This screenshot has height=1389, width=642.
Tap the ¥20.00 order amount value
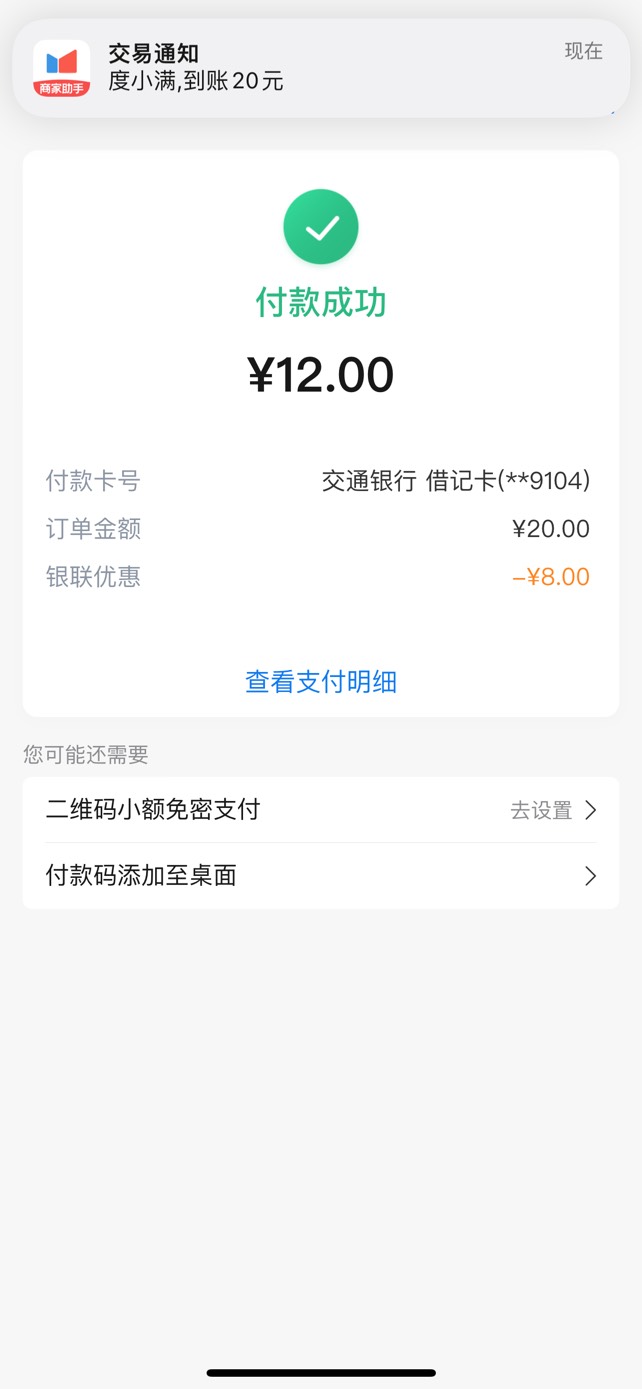click(550, 529)
